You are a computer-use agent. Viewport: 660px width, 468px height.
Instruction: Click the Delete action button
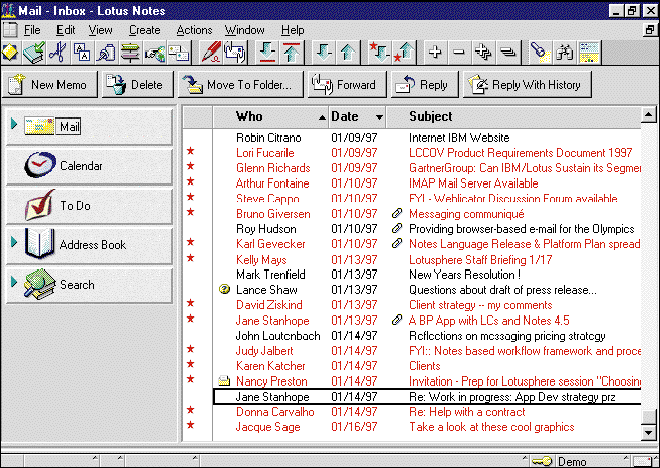pyautogui.click(x=138, y=85)
